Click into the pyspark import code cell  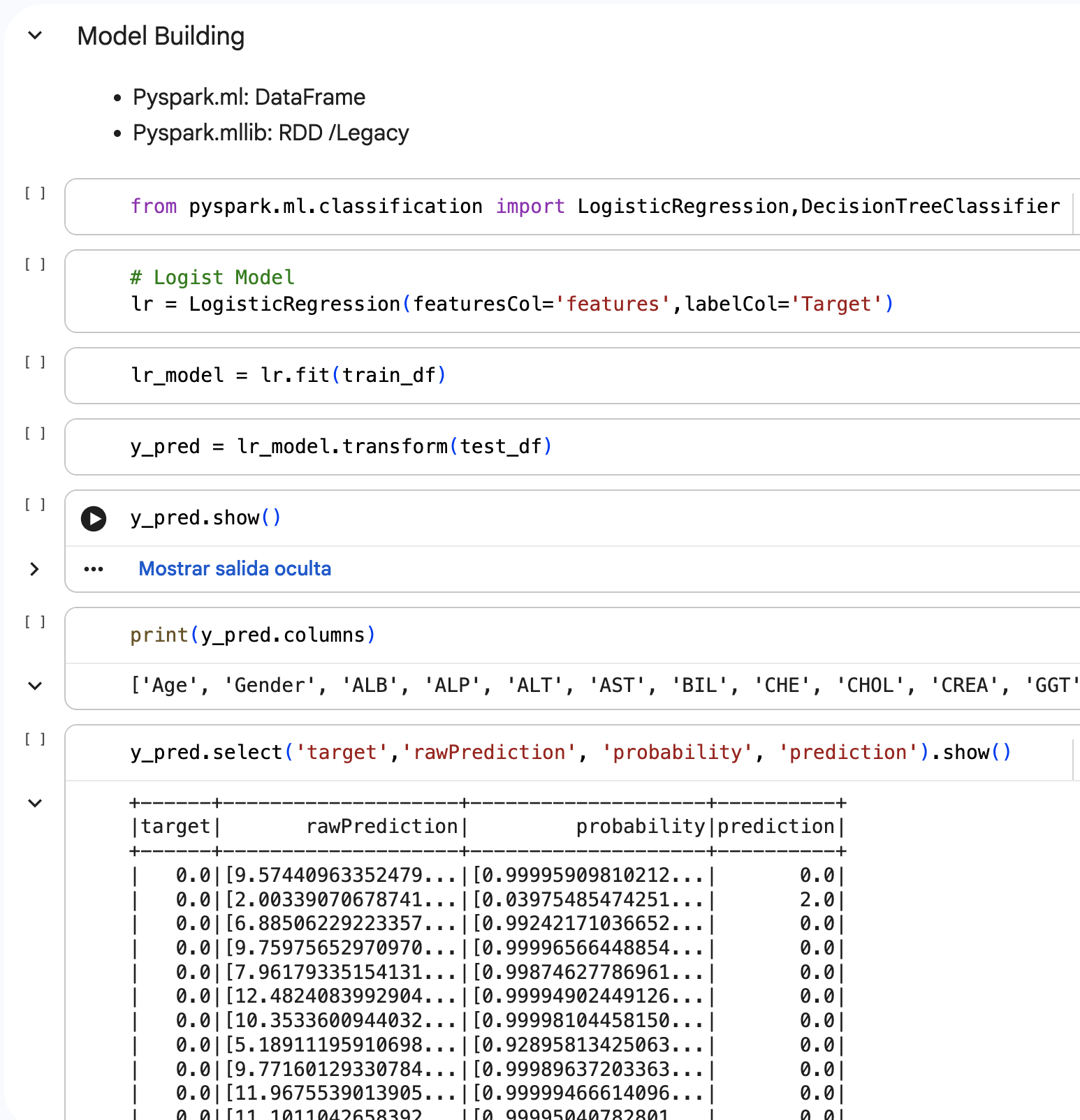click(594, 207)
